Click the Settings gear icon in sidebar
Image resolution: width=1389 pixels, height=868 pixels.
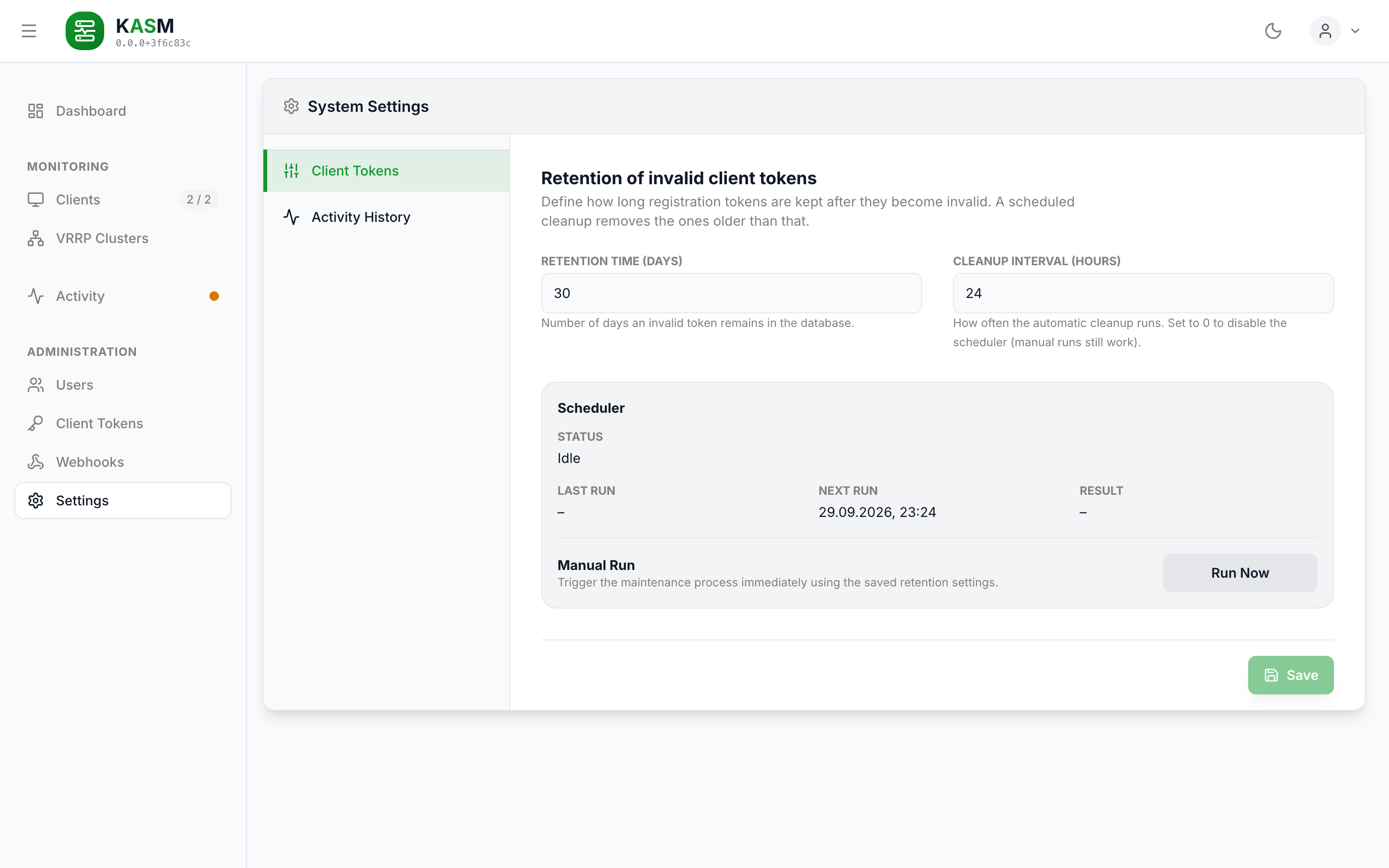pos(36,501)
